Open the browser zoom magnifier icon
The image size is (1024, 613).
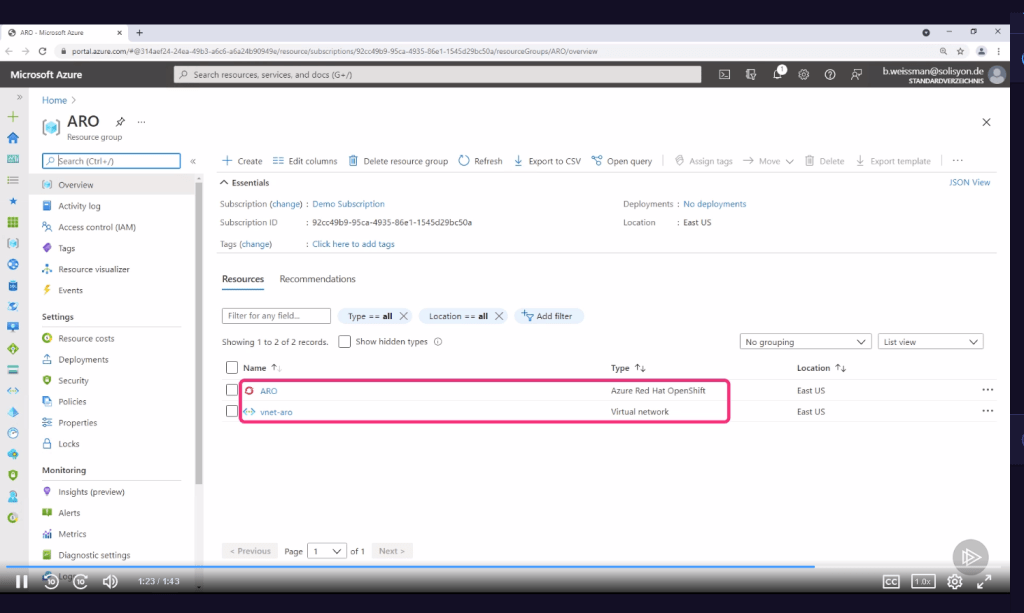pyautogui.click(x=943, y=51)
